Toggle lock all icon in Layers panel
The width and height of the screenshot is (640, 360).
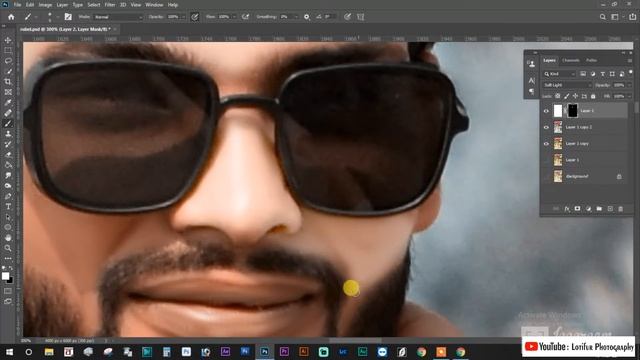click(x=593, y=96)
